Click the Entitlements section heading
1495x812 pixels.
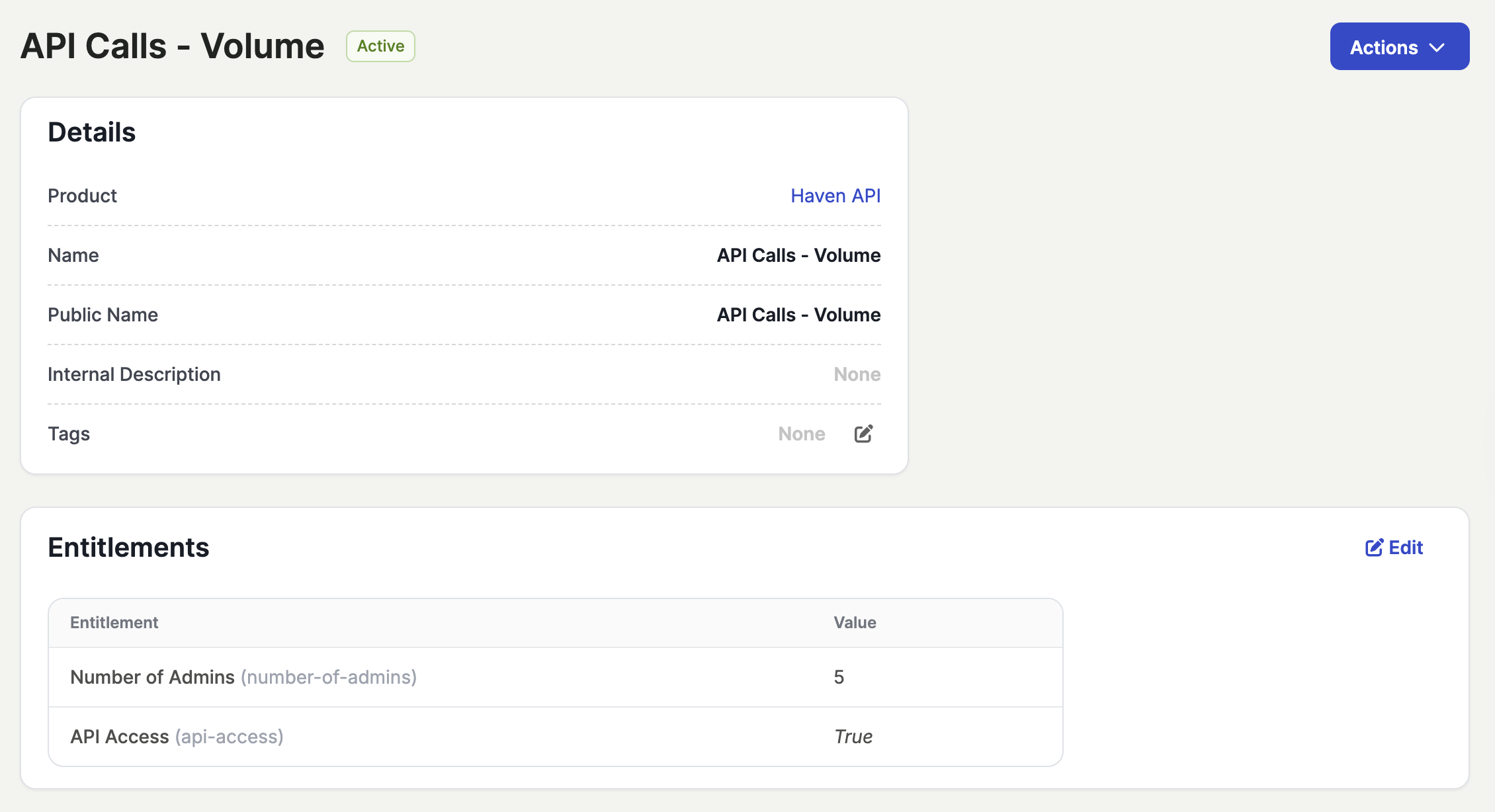coord(128,548)
